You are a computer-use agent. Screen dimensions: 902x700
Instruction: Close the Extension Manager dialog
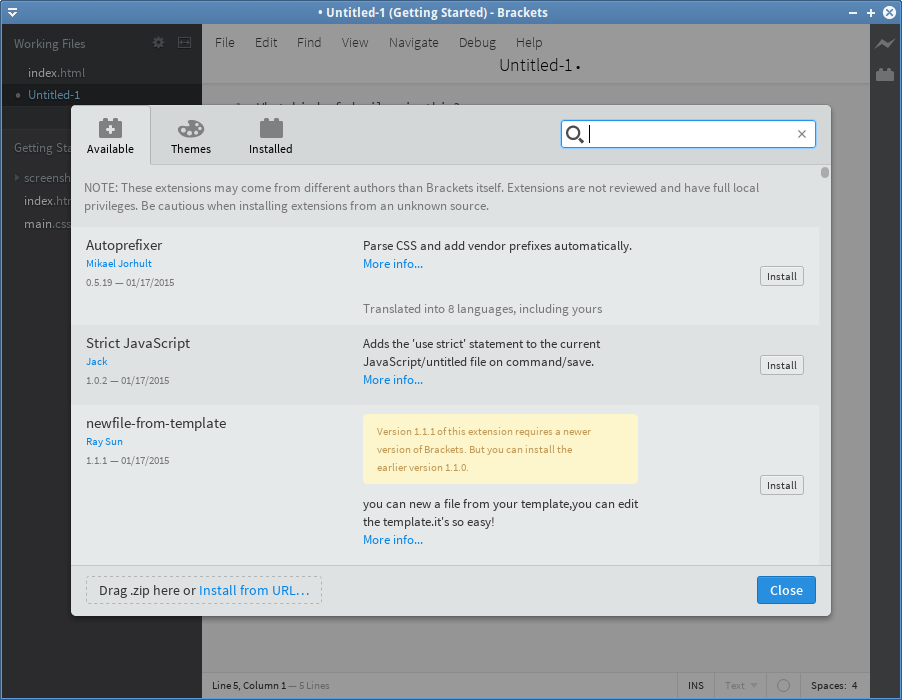786,590
